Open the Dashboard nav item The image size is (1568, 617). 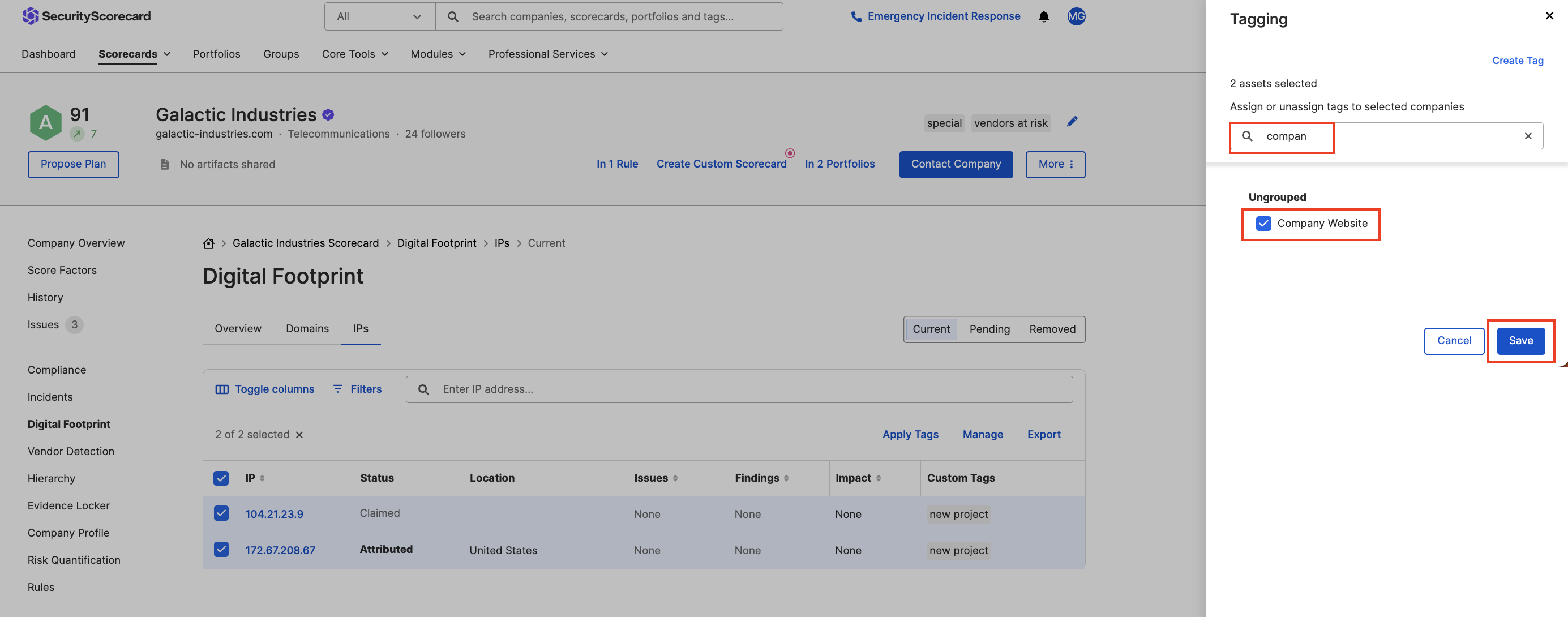pyautogui.click(x=49, y=54)
